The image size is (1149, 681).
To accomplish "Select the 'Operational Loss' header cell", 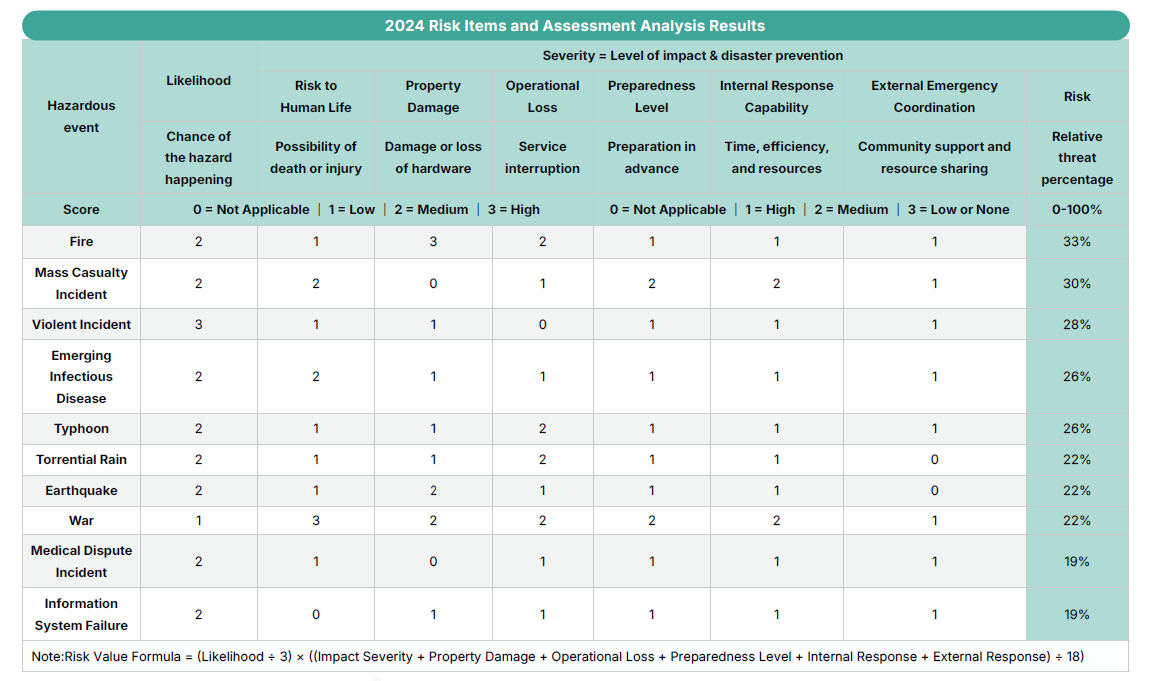I will pyautogui.click(x=542, y=96).
